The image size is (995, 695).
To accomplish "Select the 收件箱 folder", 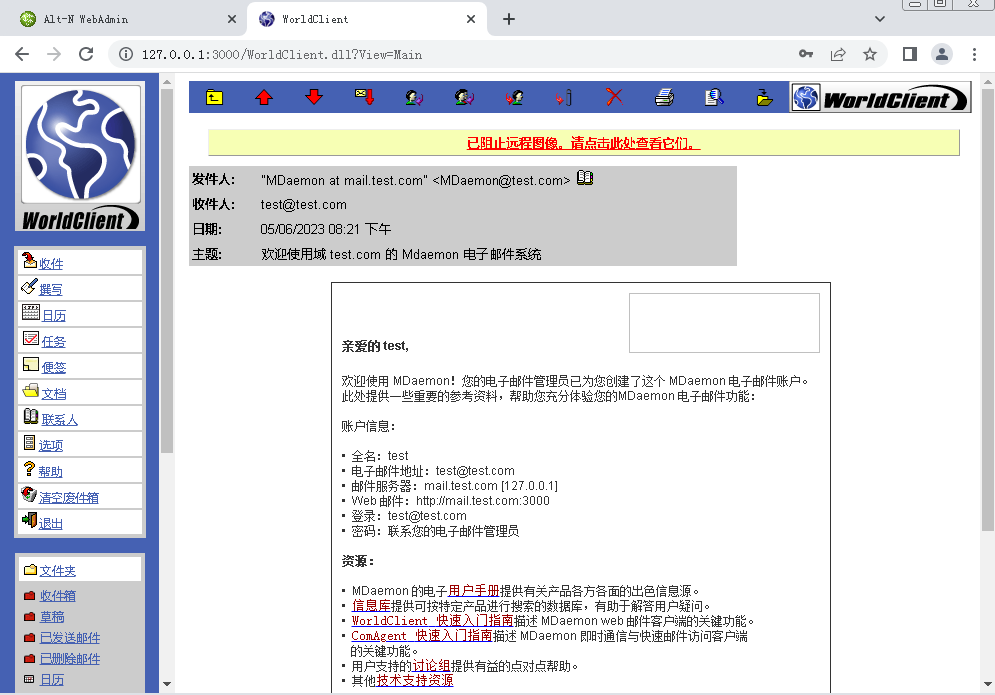I will click(x=58, y=596).
